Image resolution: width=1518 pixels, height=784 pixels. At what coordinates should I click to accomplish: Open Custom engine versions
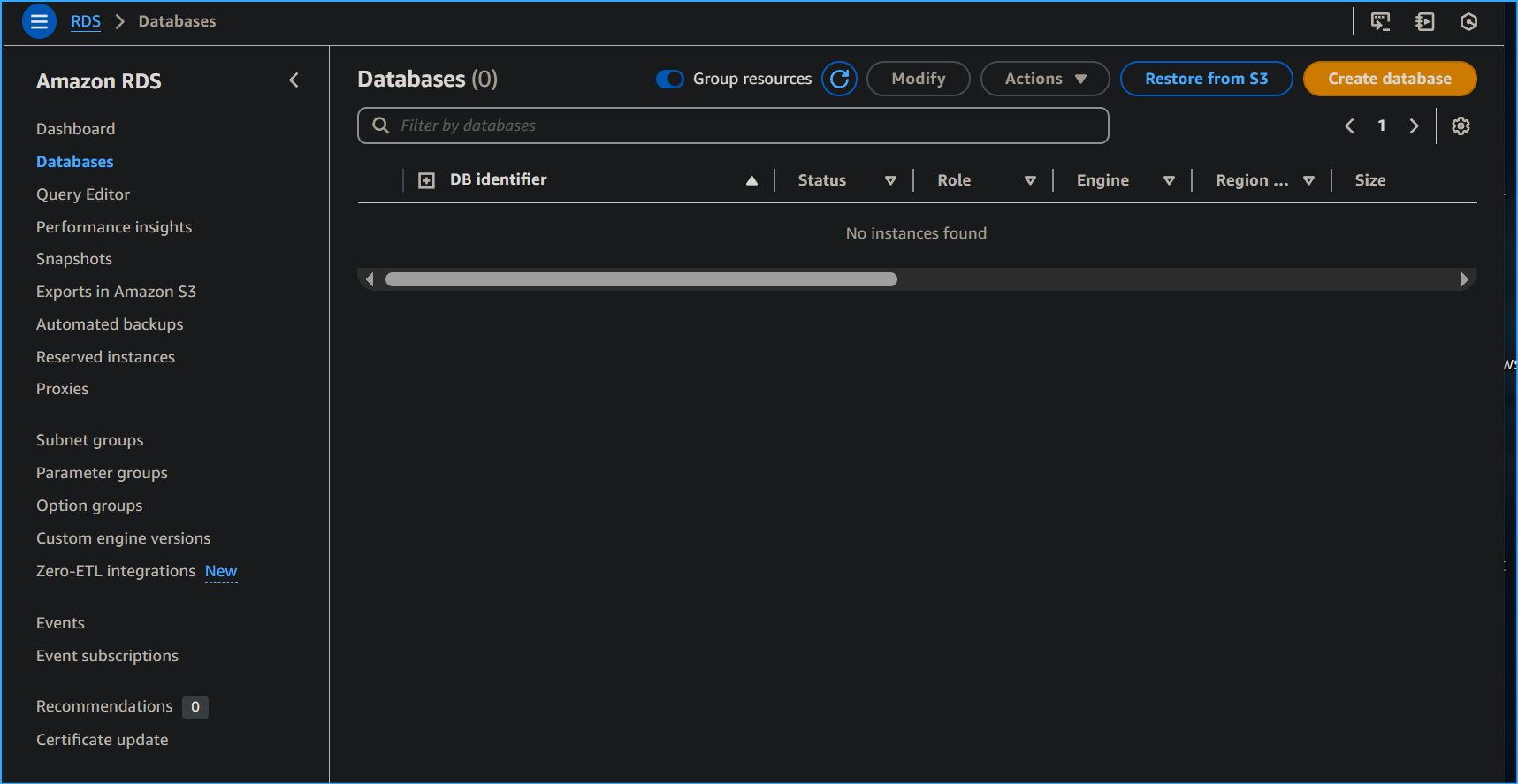(123, 538)
